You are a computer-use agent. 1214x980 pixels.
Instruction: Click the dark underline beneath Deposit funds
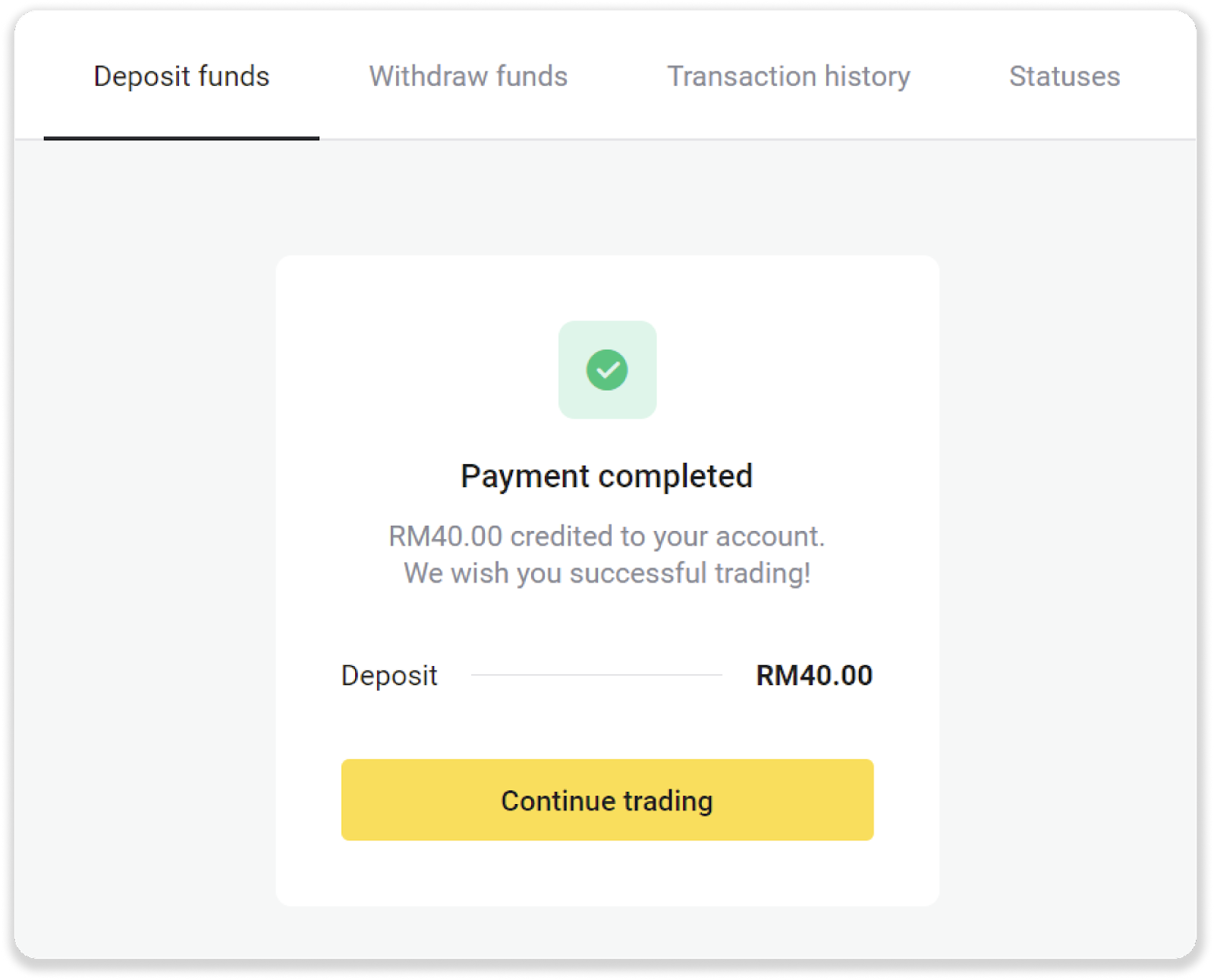click(181, 138)
